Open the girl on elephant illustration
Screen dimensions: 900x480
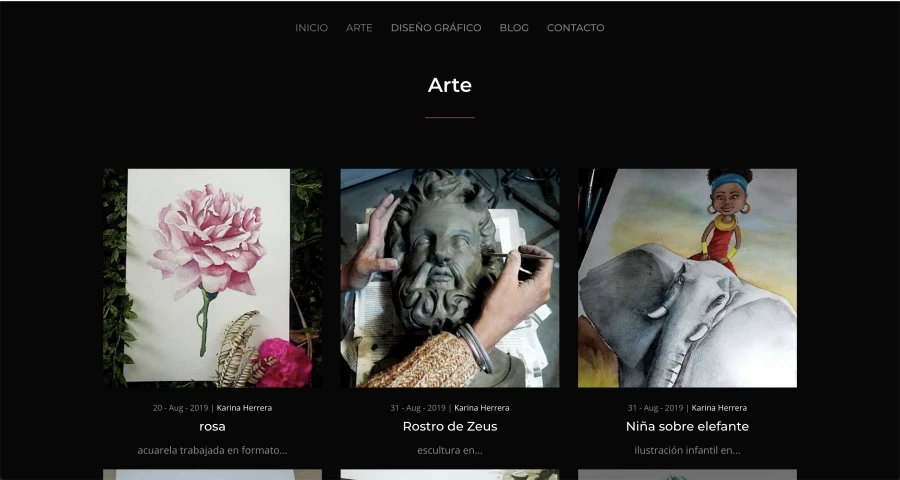pos(687,278)
